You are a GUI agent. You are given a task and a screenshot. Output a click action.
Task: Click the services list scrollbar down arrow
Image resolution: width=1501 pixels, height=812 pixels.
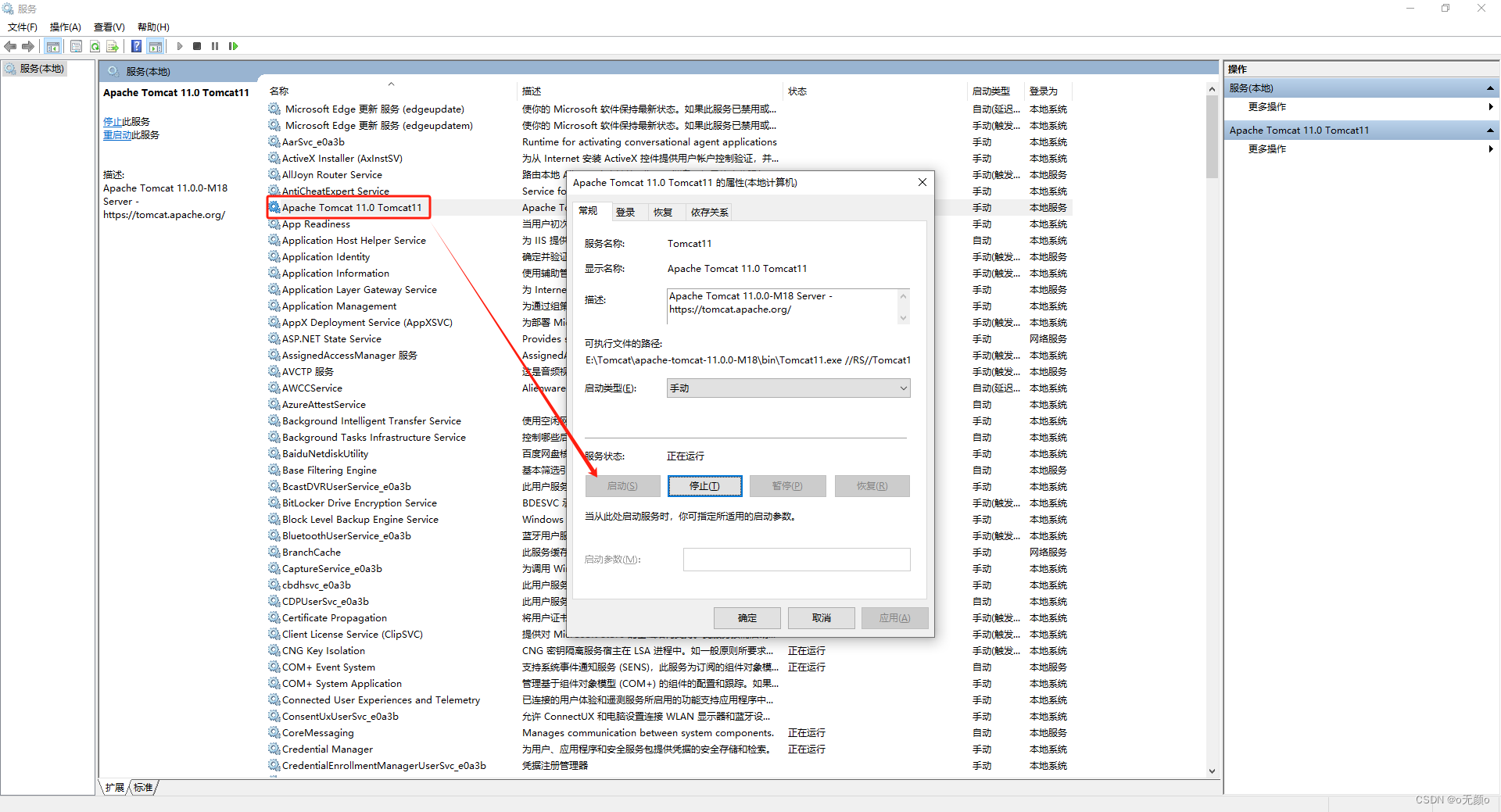[1212, 771]
